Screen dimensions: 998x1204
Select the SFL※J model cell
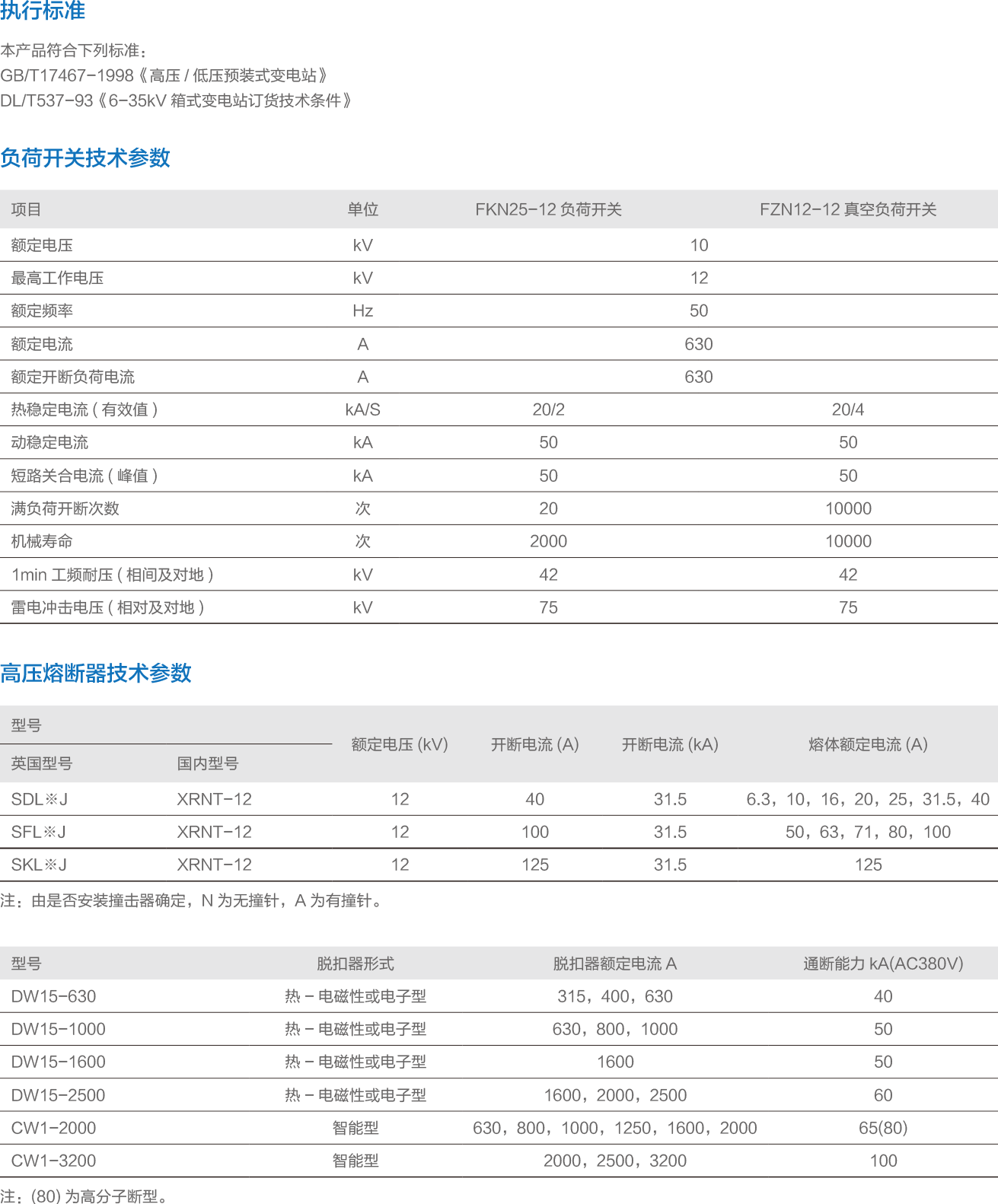coord(39,832)
